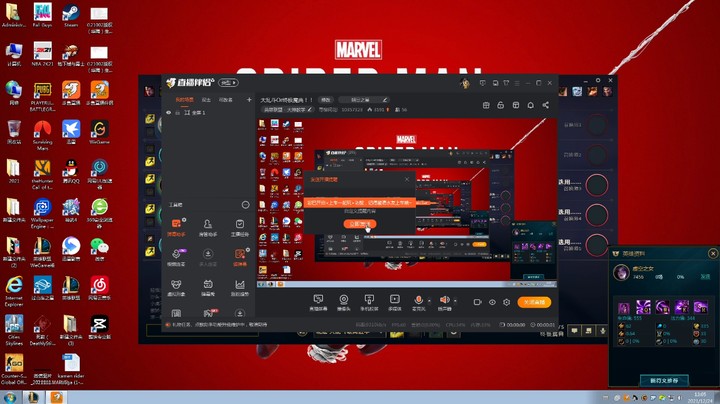Open the taskbar clock
Image resolution: width=720 pixels, height=404 pixels.
pyautogui.click(x=700, y=398)
